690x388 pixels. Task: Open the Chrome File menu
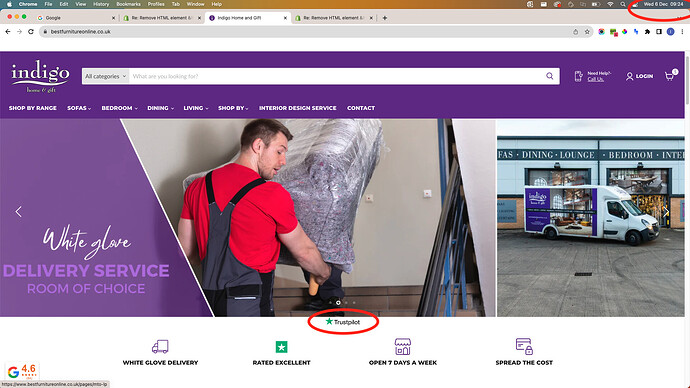click(48, 4)
